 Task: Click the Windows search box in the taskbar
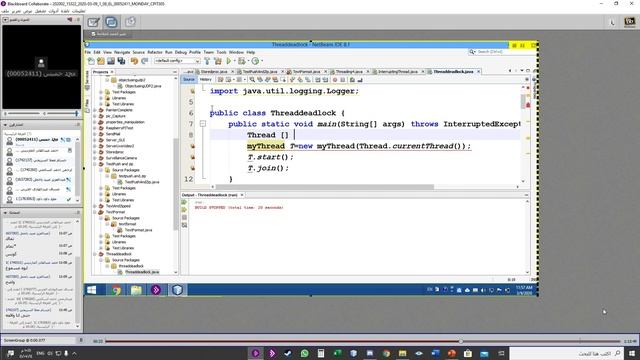tap(567, 353)
